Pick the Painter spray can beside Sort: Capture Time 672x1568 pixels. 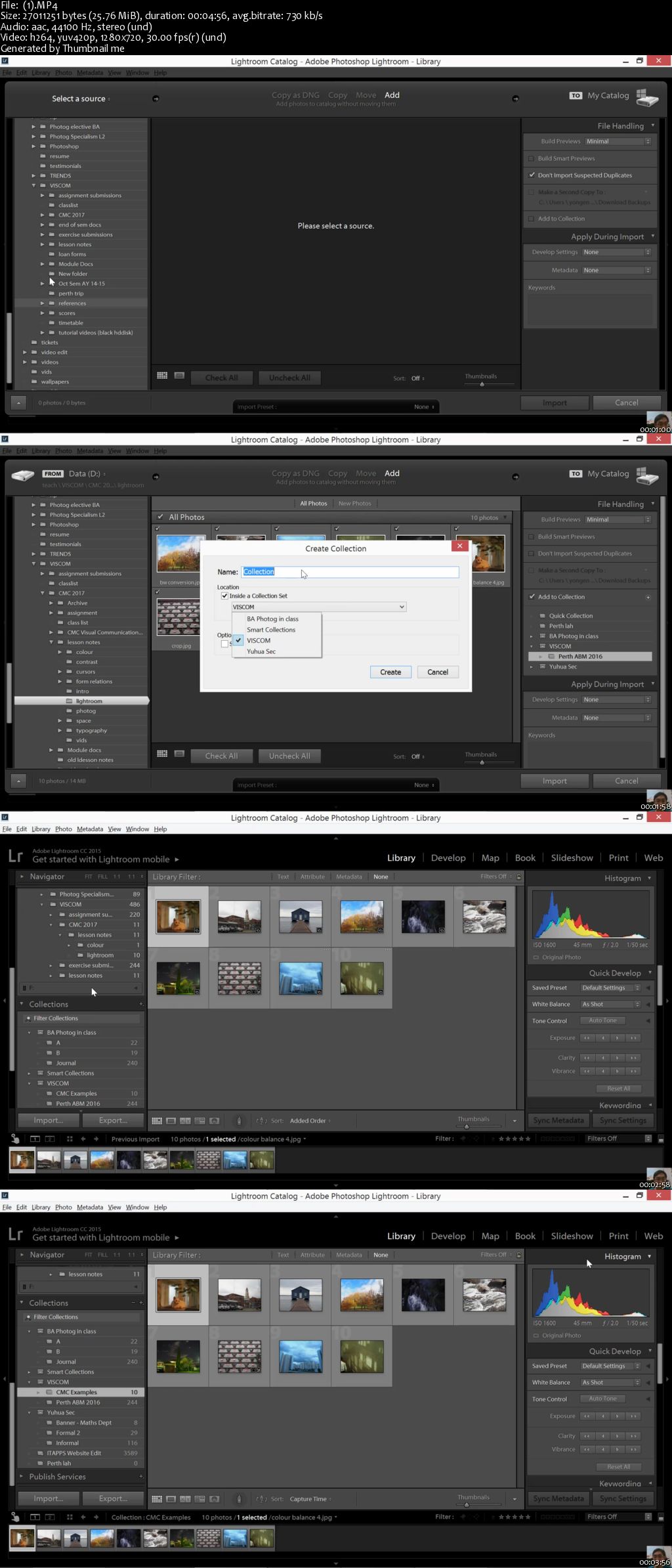pyautogui.click(x=239, y=1499)
